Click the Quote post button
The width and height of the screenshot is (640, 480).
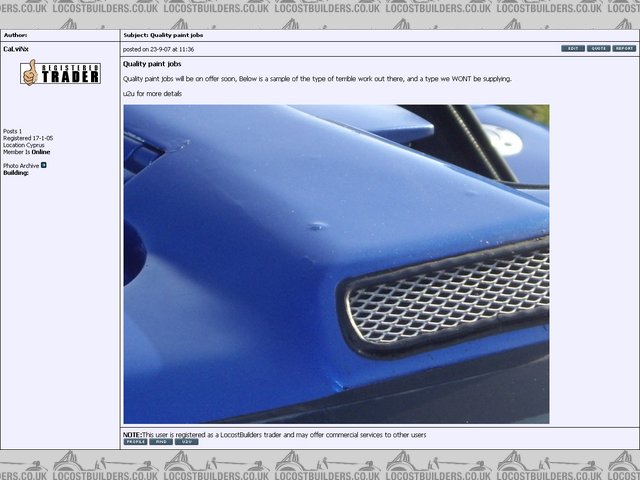click(598, 48)
